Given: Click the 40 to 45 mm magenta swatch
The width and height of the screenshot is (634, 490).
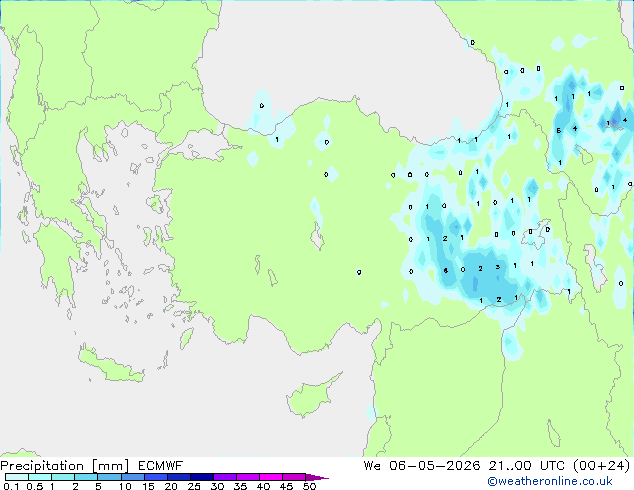Looking at the screenshot, I should pyautogui.click(x=271, y=477).
